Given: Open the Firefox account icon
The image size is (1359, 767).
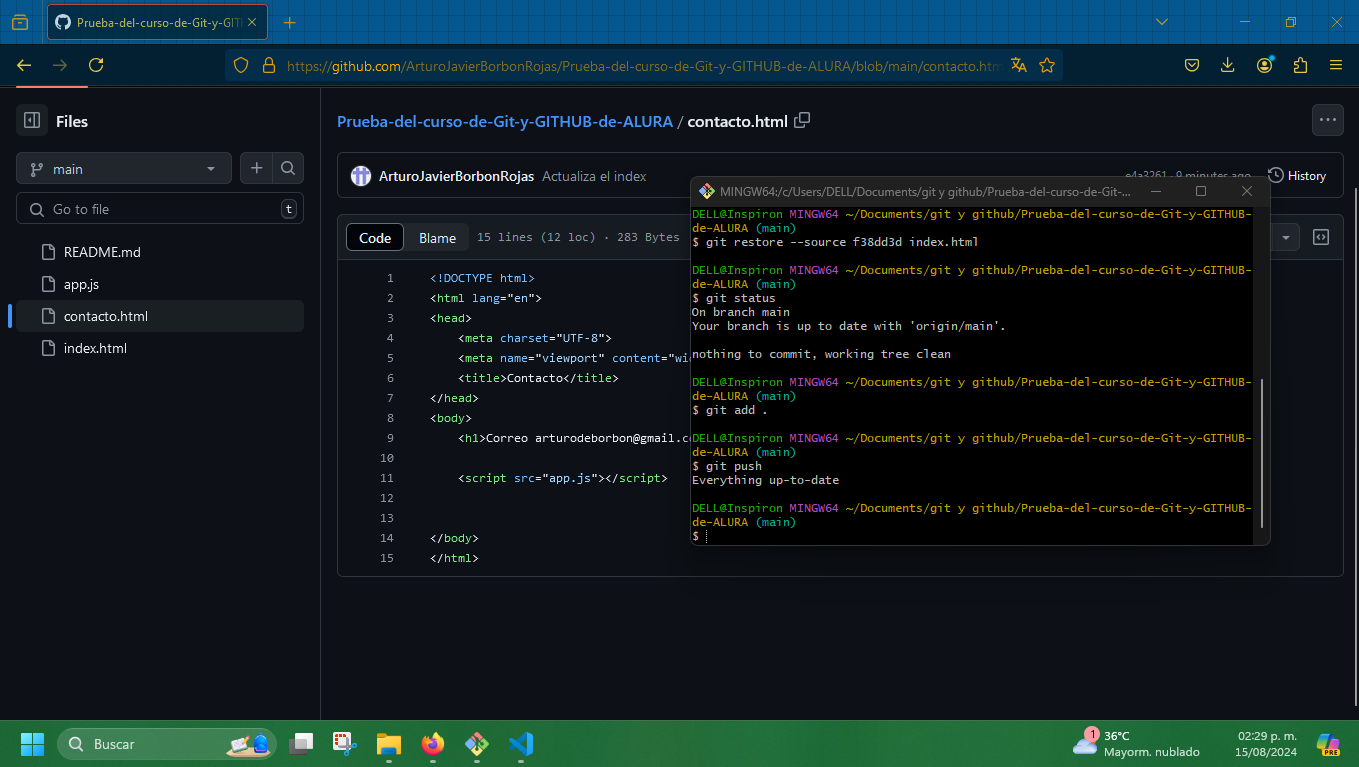Looking at the screenshot, I should click(x=1265, y=65).
